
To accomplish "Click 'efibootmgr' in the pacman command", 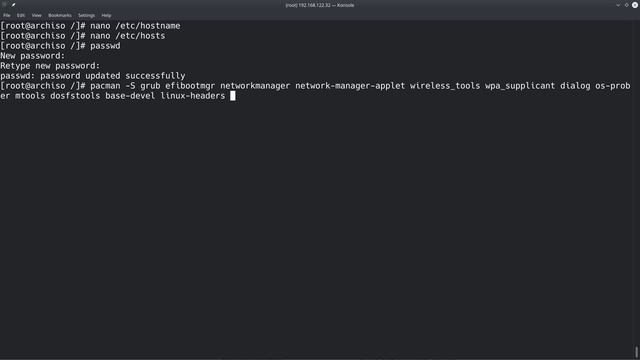I will [190, 86].
